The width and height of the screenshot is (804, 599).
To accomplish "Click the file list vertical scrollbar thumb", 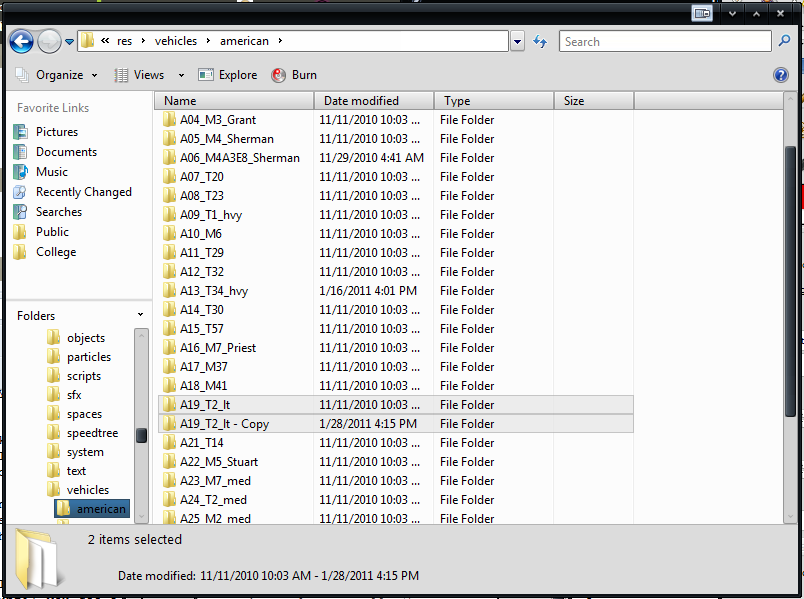I will click(790, 281).
